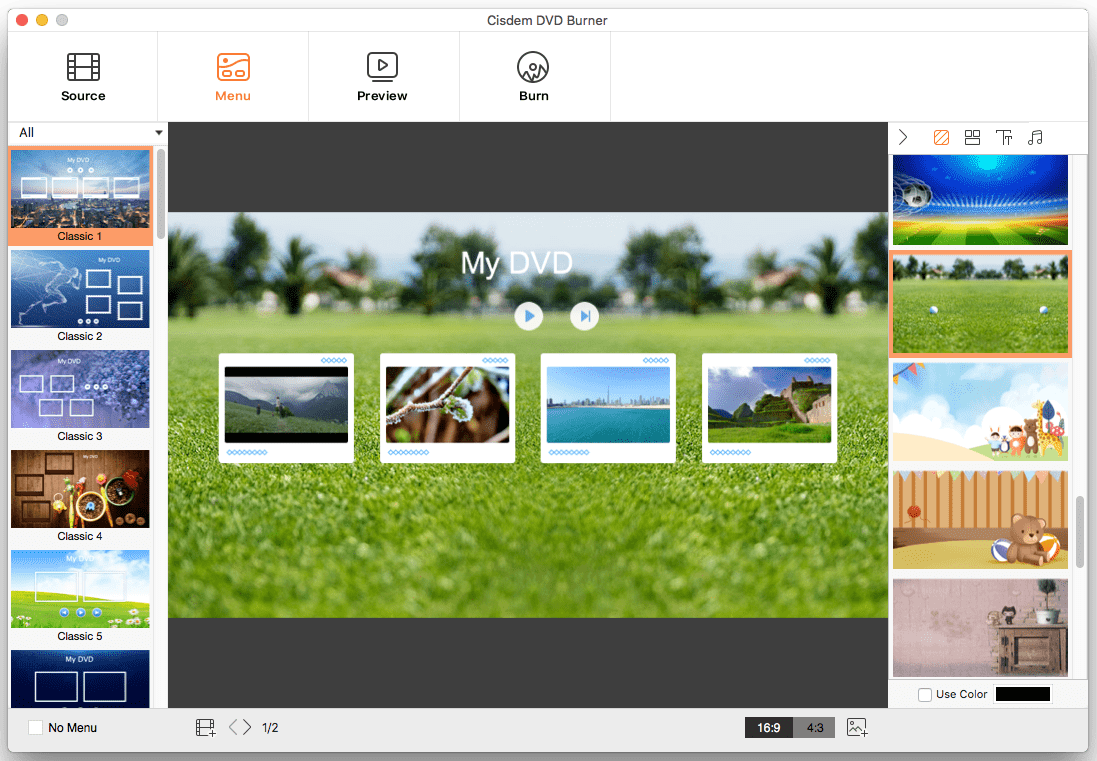Click the play button on the menu

(529, 316)
